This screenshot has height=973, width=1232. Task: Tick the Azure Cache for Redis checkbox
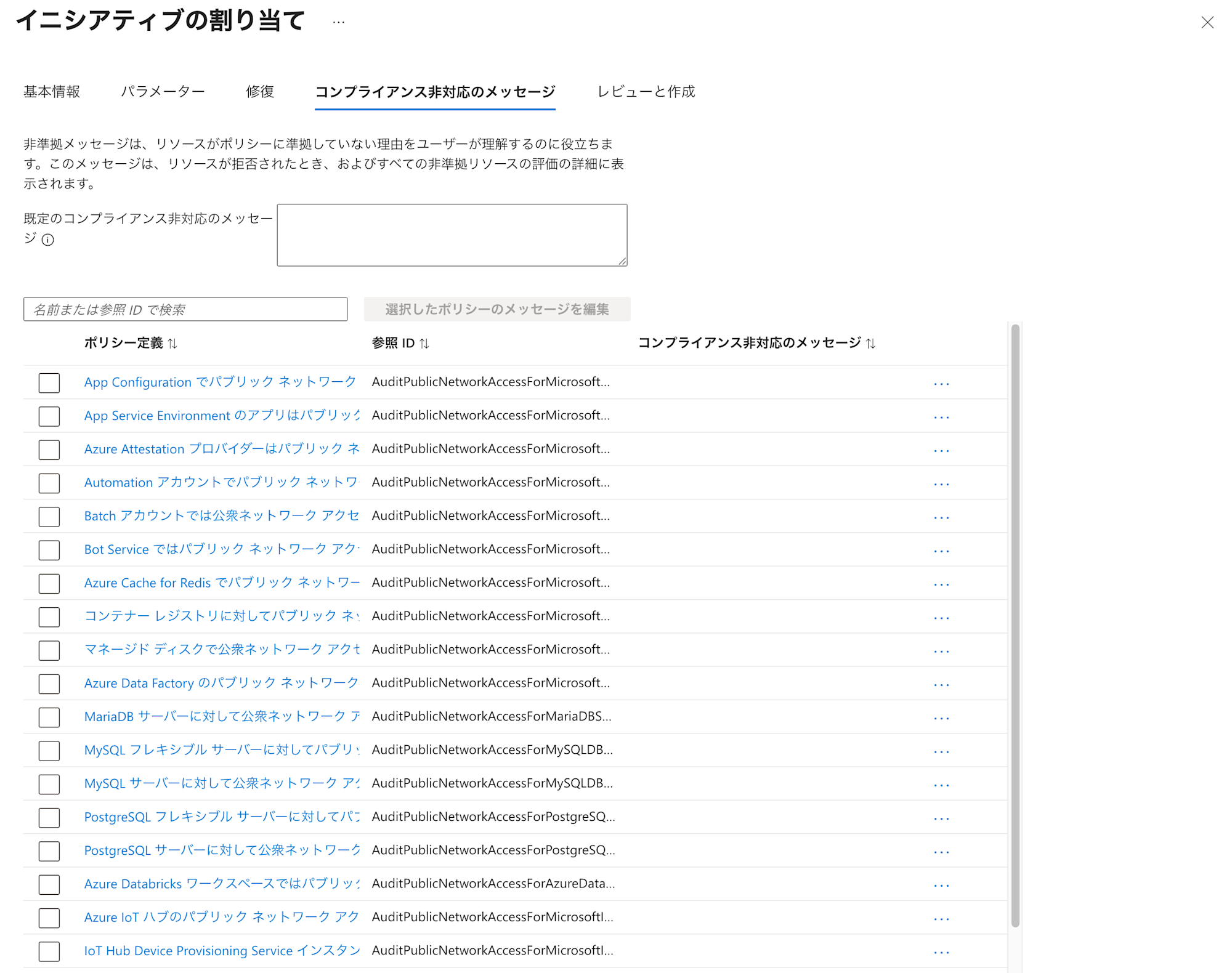(49, 583)
